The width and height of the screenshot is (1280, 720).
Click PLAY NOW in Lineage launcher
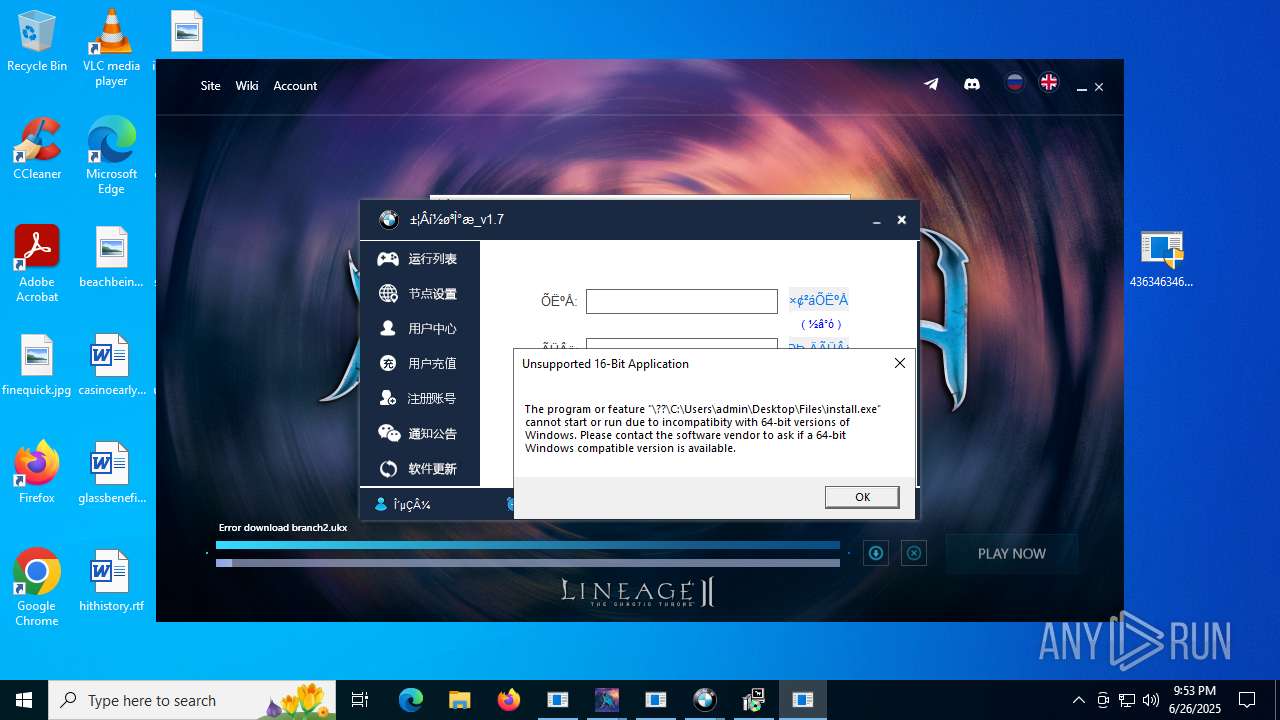coord(1012,553)
